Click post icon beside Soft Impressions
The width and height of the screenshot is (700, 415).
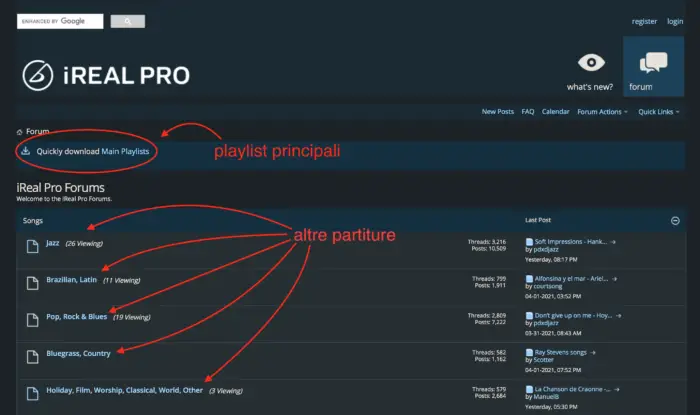tap(529, 242)
